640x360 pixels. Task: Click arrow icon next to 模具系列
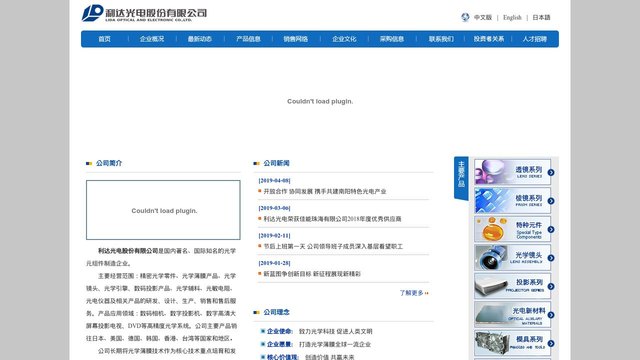pyautogui.click(x=551, y=344)
